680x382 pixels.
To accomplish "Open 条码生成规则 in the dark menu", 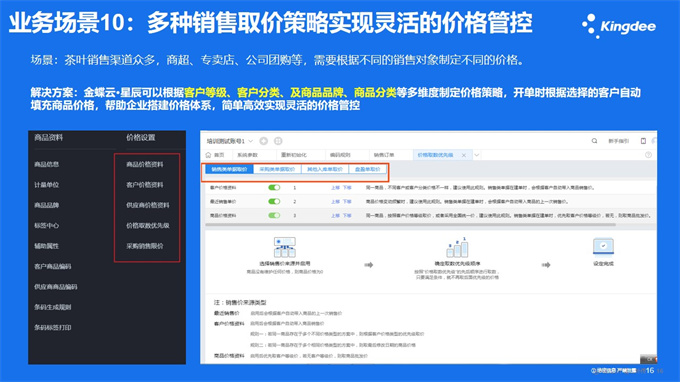I will pos(53,307).
